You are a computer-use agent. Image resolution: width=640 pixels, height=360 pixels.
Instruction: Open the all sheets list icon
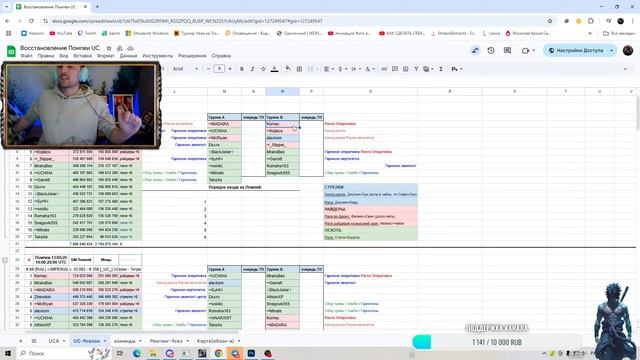[34, 341]
